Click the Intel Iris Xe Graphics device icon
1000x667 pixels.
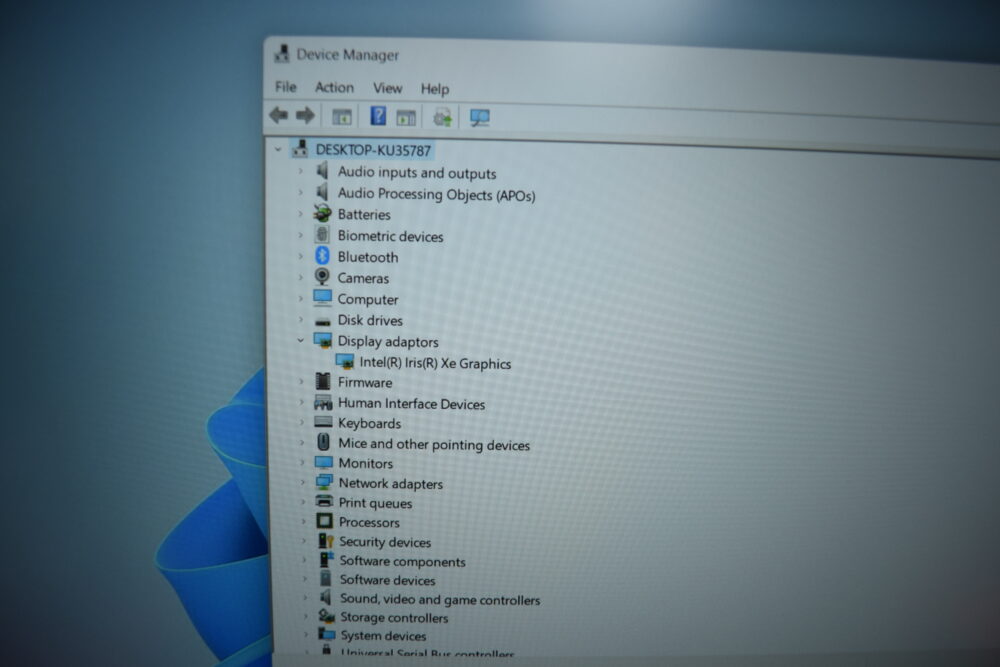click(x=344, y=362)
